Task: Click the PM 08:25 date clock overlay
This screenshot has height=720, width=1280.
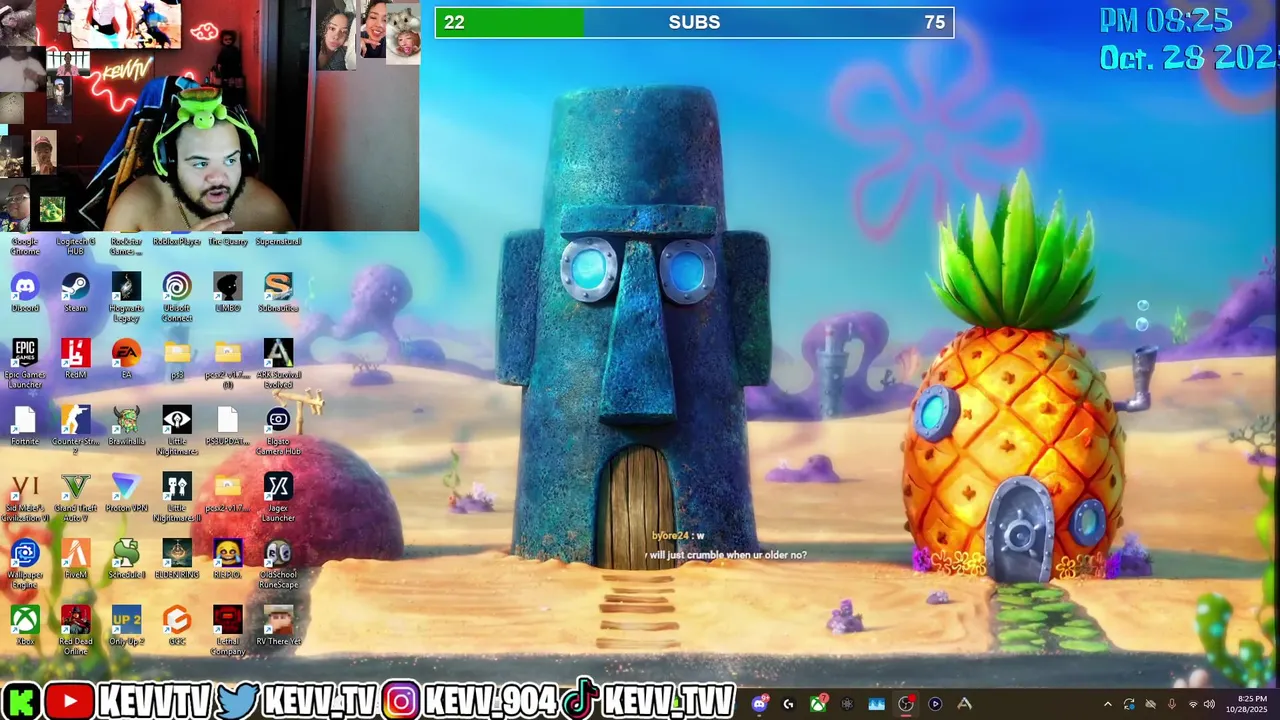Action: 1188,39
